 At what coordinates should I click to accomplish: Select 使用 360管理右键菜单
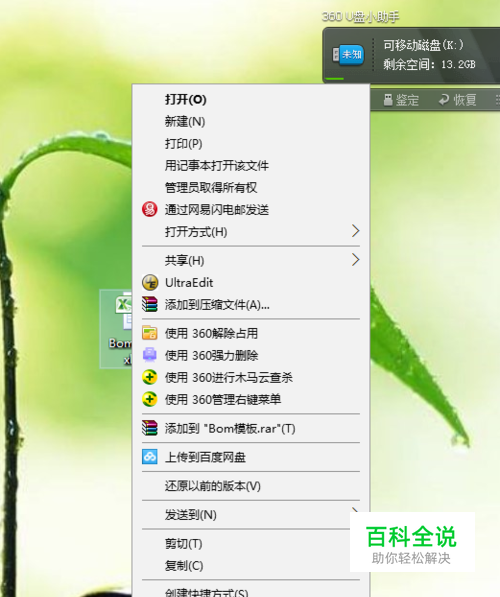[251, 399]
